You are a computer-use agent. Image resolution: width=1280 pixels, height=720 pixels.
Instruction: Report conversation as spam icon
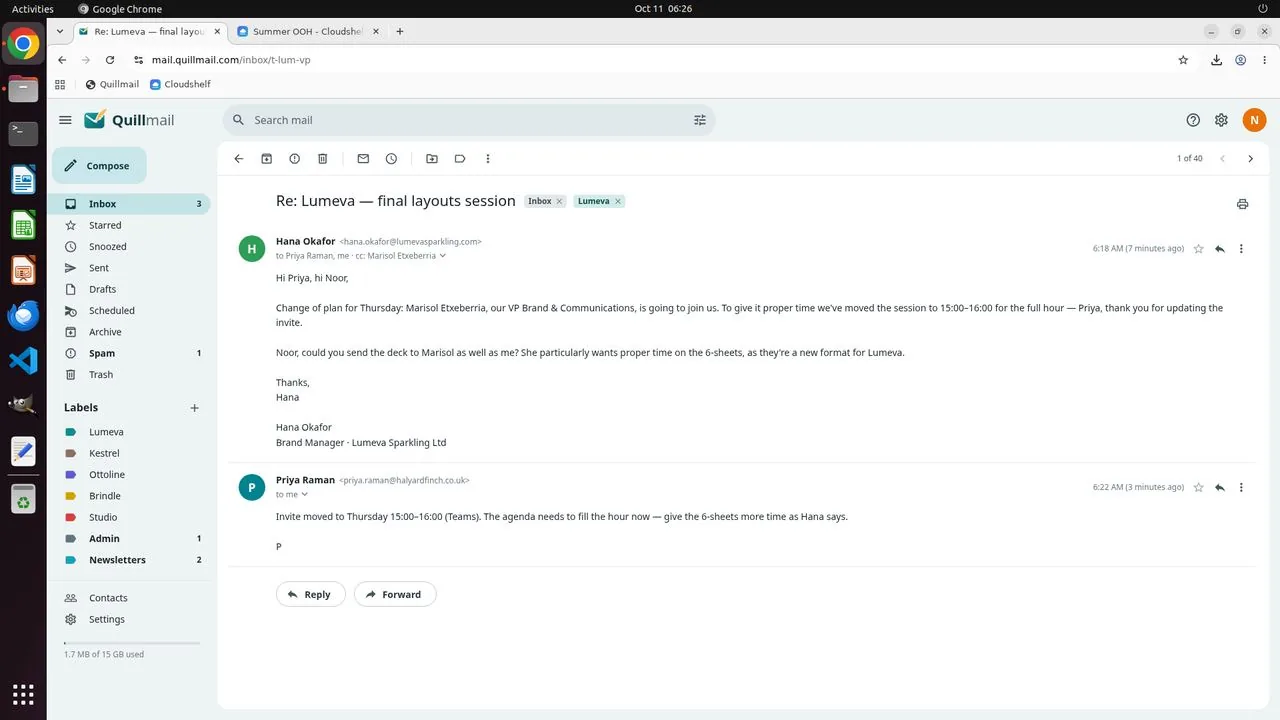295,159
